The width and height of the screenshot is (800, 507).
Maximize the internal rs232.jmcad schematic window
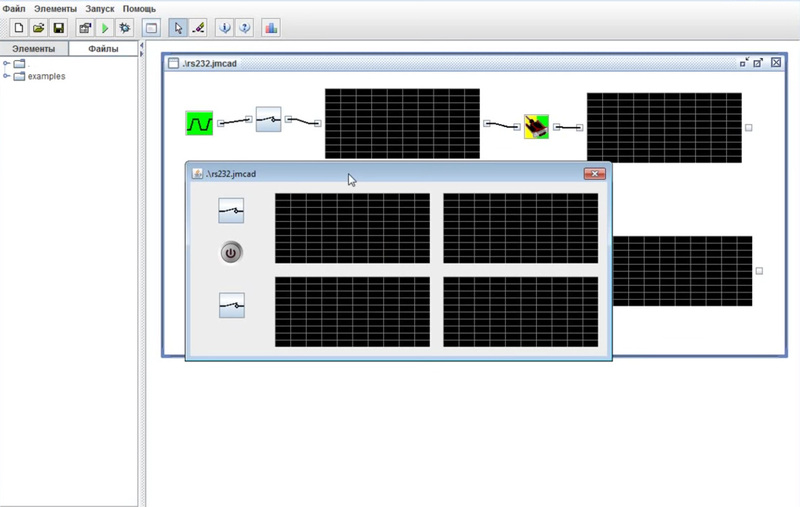click(758, 62)
